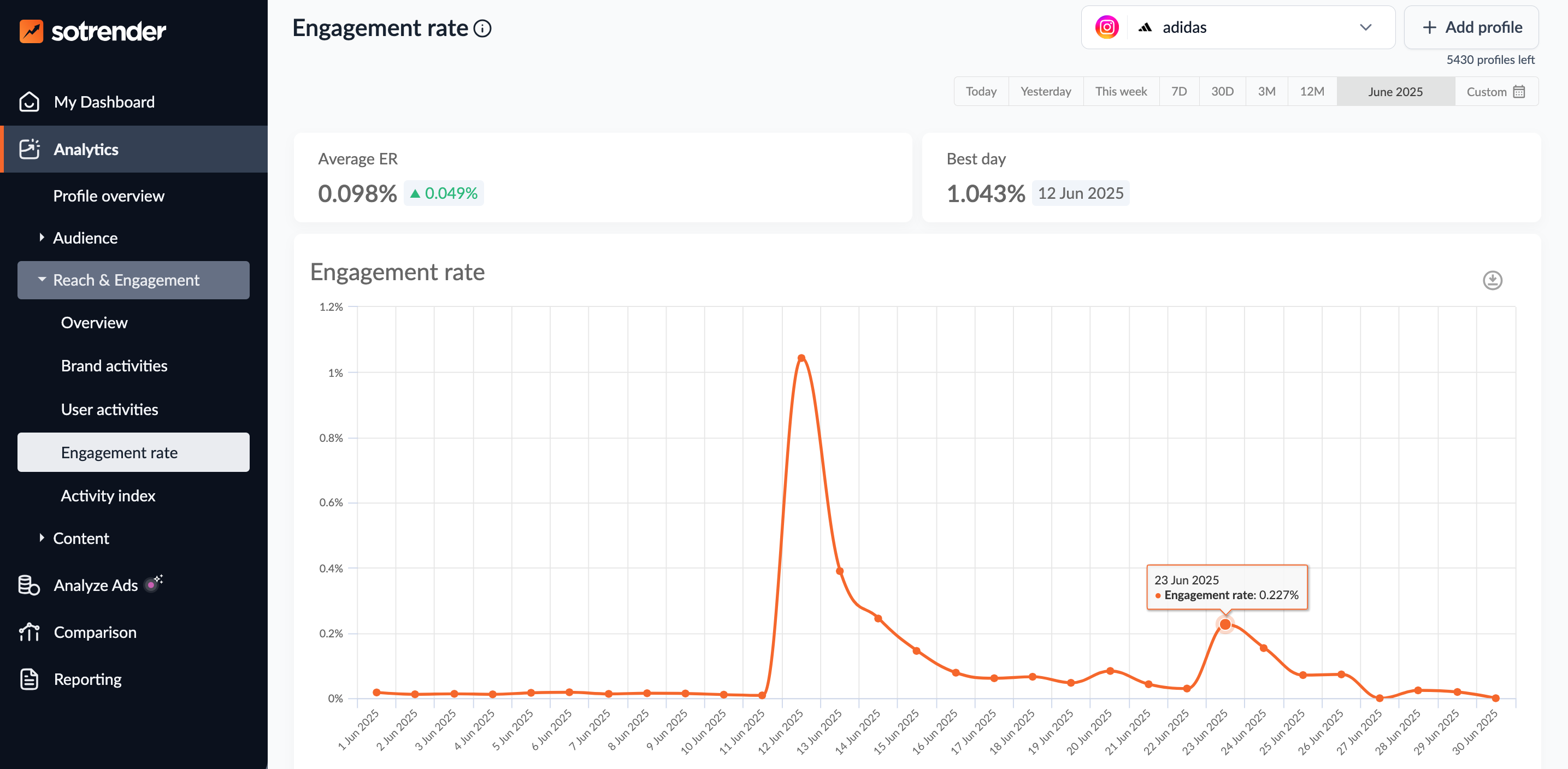Click the Analyze Ads database icon
This screenshot has width=1568, height=769.
(x=29, y=585)
